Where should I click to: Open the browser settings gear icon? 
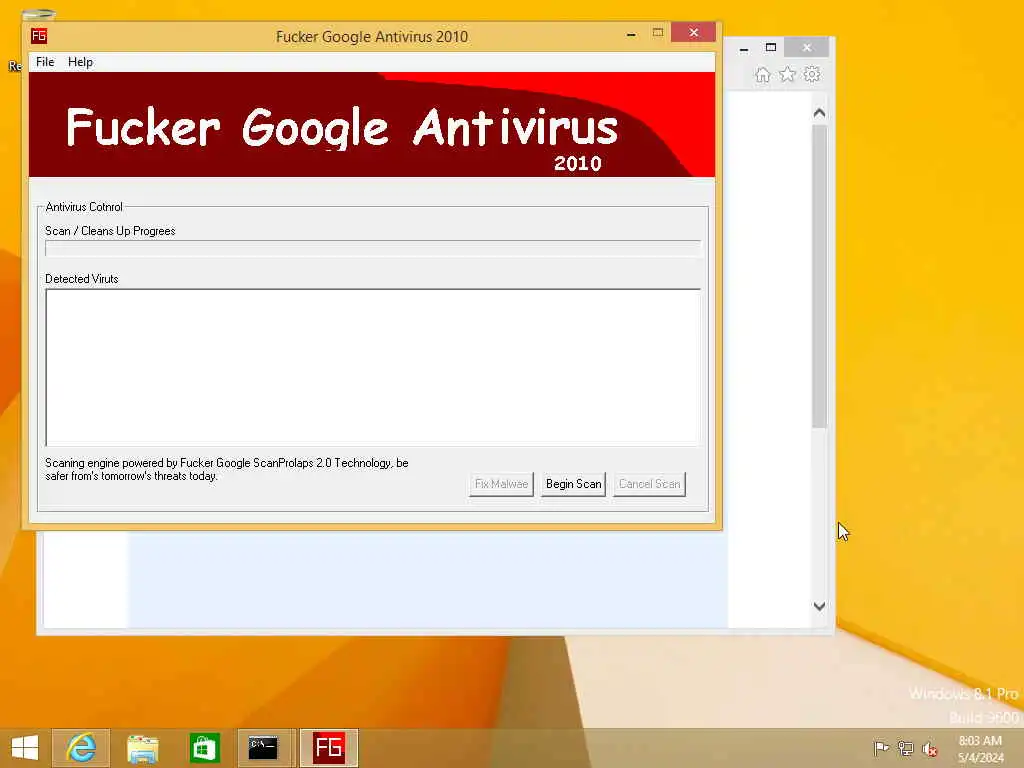[x=812, y=74]
